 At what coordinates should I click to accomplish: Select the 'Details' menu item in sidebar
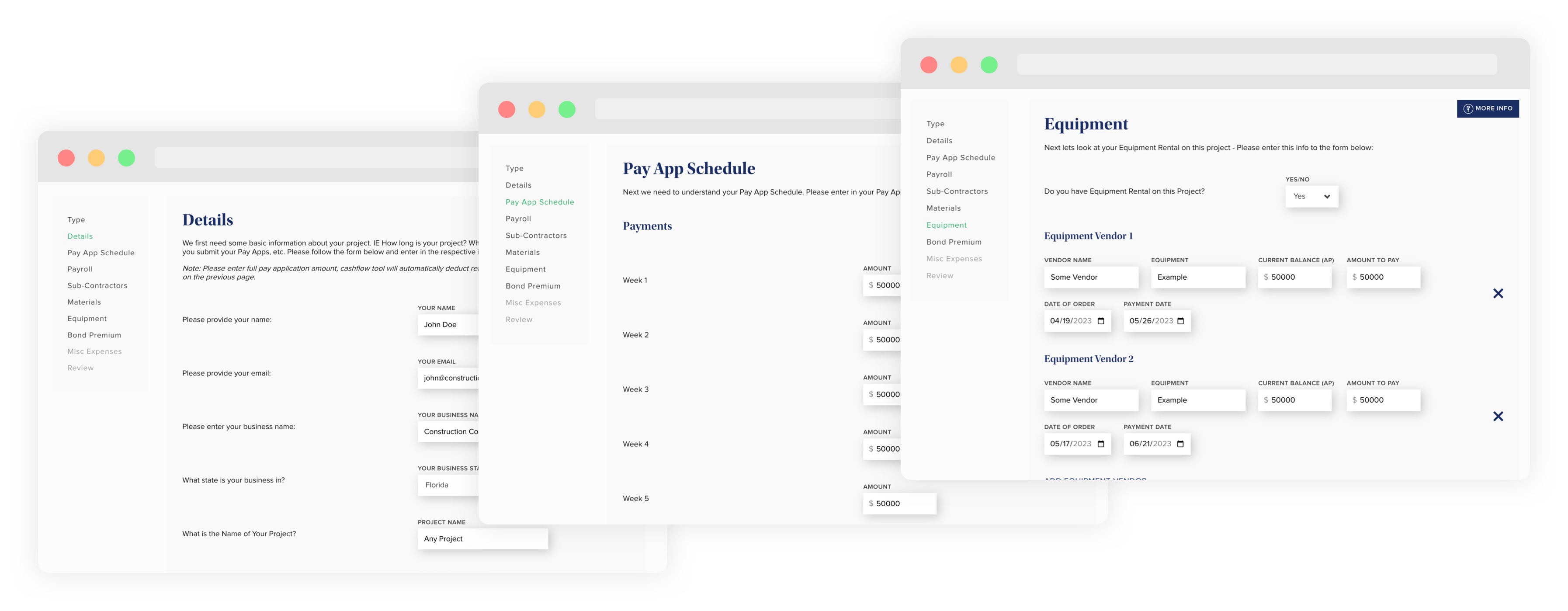point(80,235)
